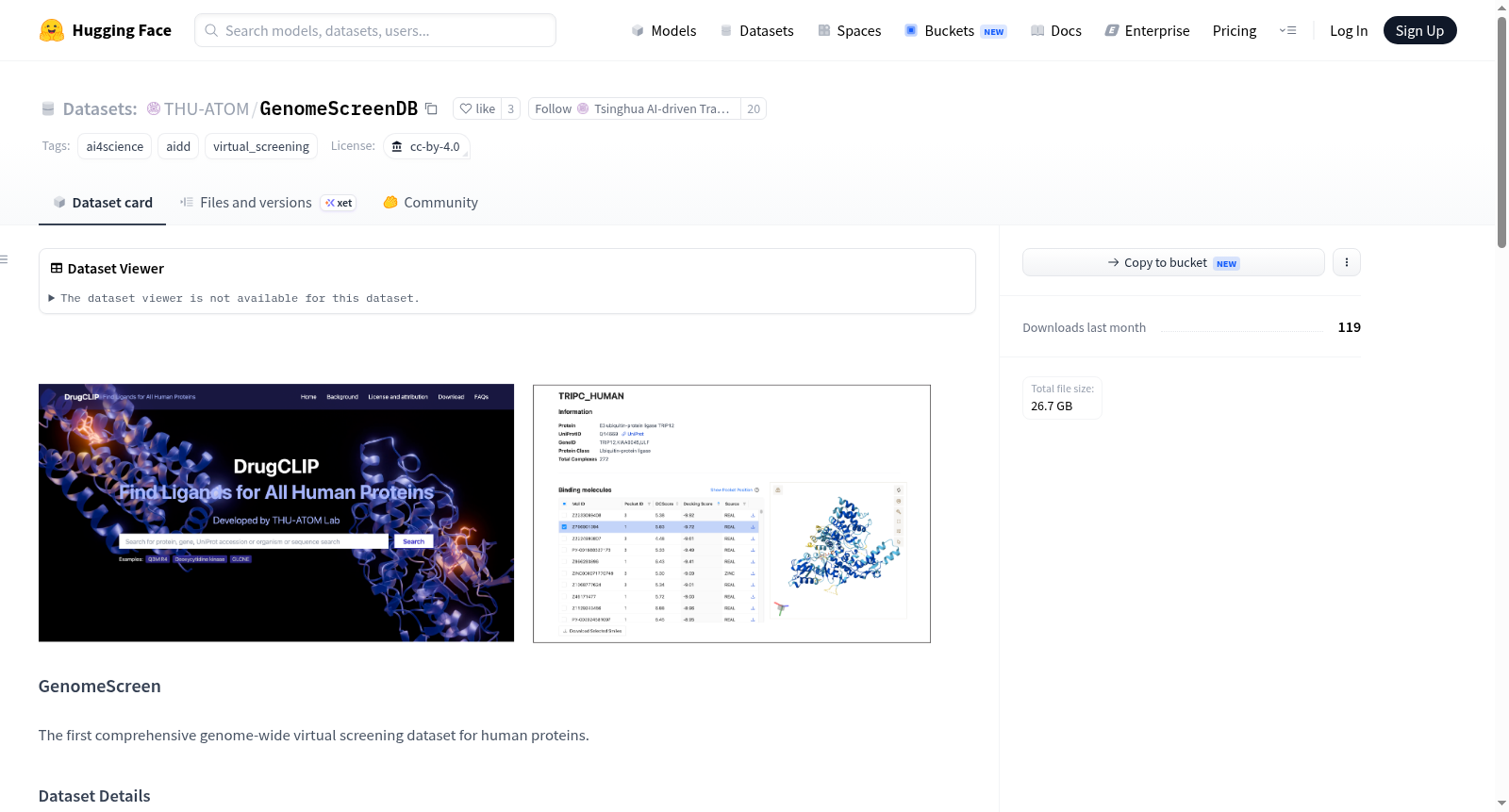Open the TRIPC_HUMAN screenshot image
1509x812 pixels.
pos(732,514)
